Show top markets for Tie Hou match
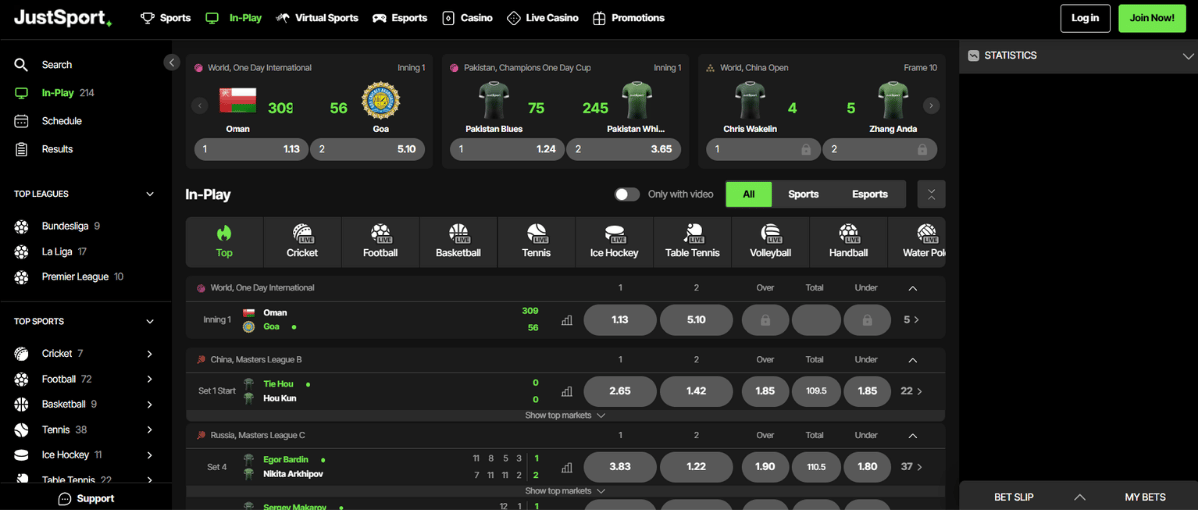 565,415
